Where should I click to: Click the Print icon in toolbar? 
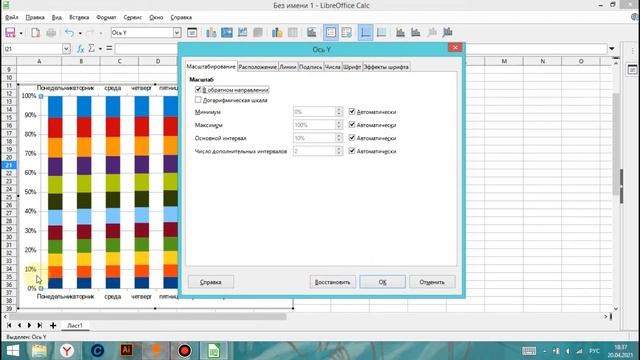51,33
